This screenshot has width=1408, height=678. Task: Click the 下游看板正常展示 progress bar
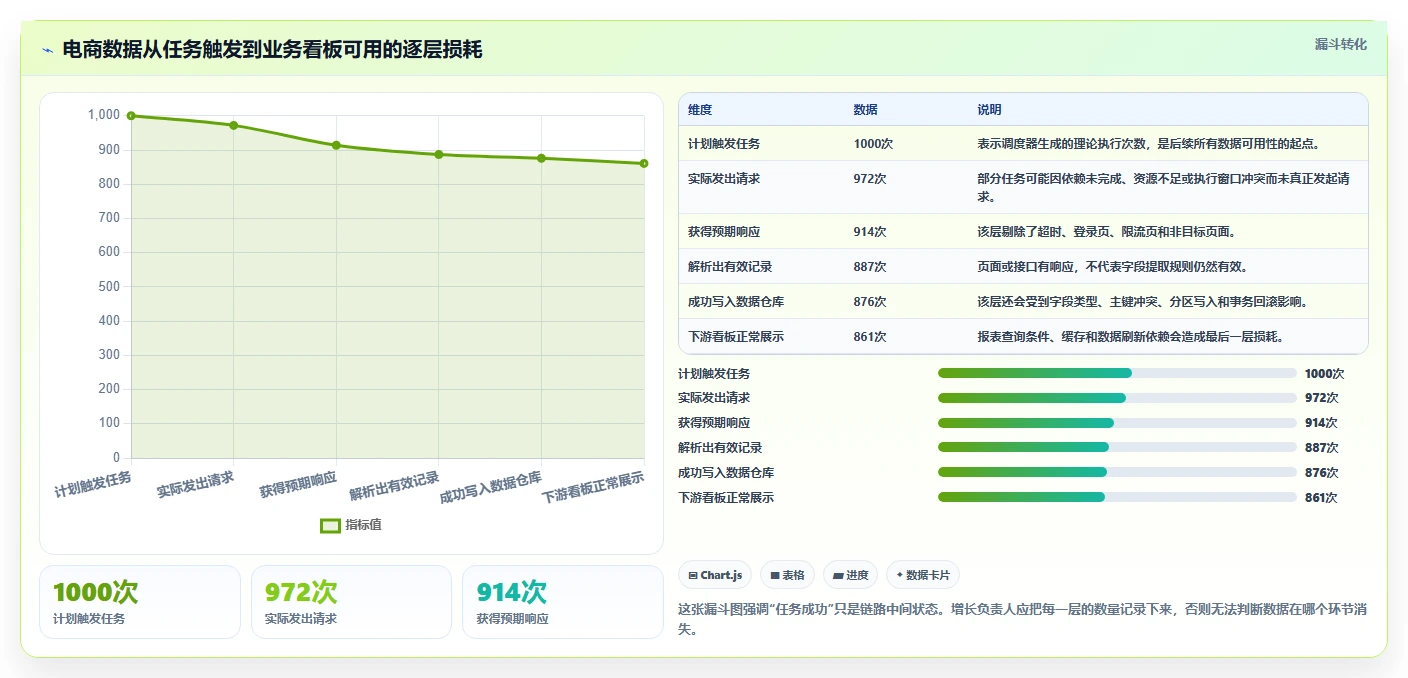coord(1117,497)
